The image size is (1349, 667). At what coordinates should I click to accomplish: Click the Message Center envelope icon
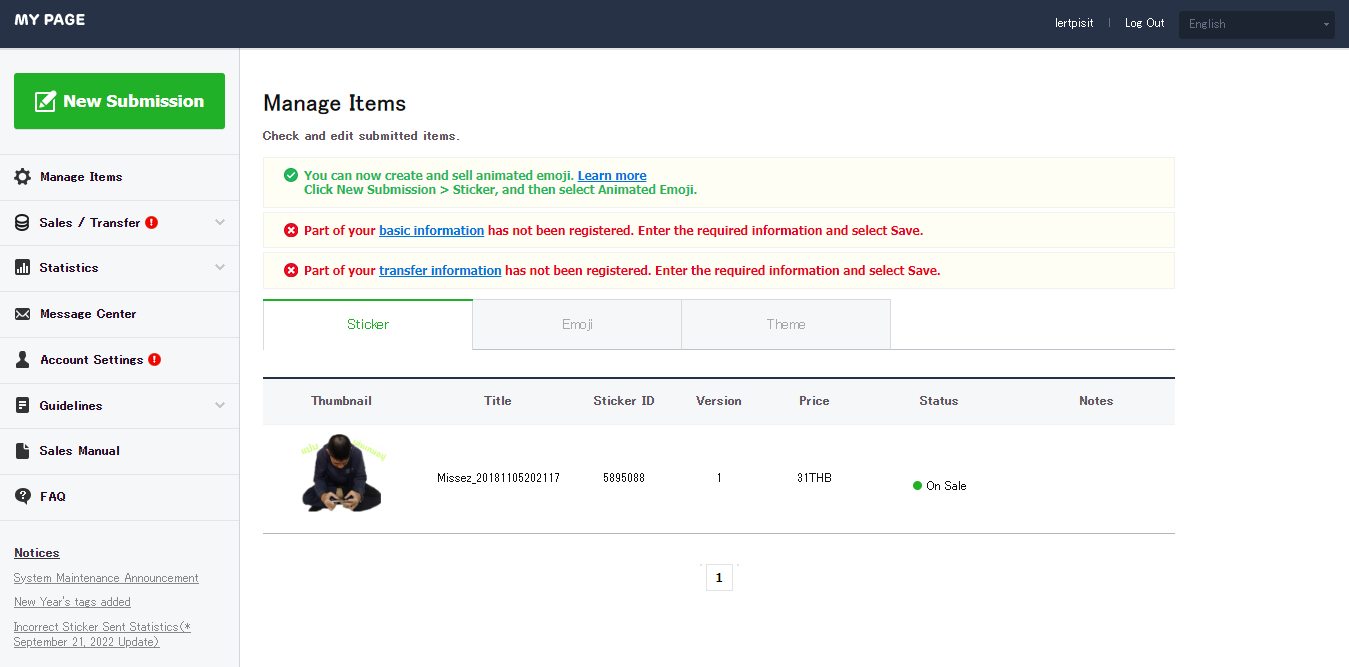coord(22,314)
